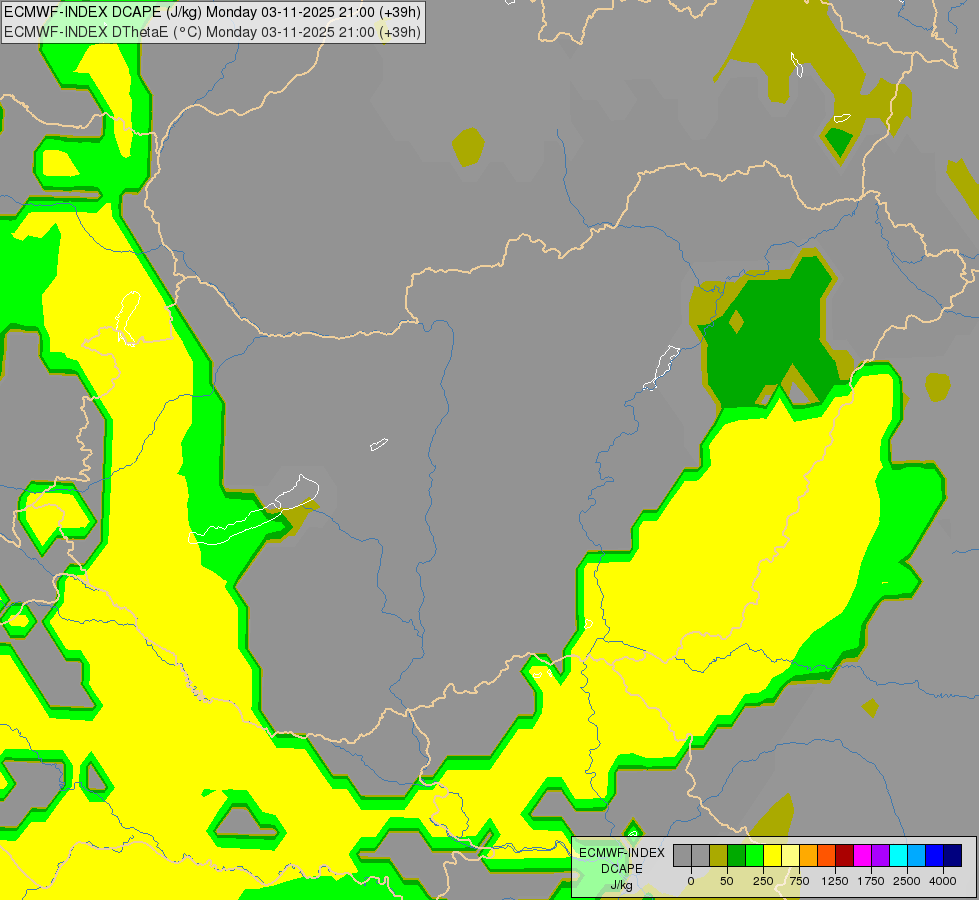Click the olive color swatch in the legend

(x=719, y=855)
